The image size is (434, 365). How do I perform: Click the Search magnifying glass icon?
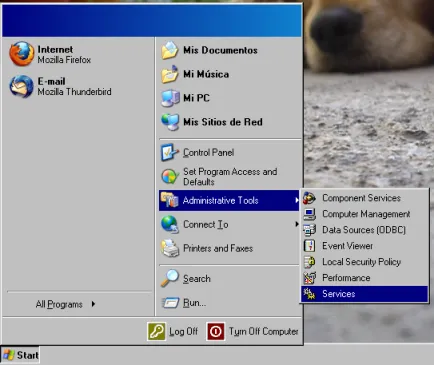pos(170,278)
